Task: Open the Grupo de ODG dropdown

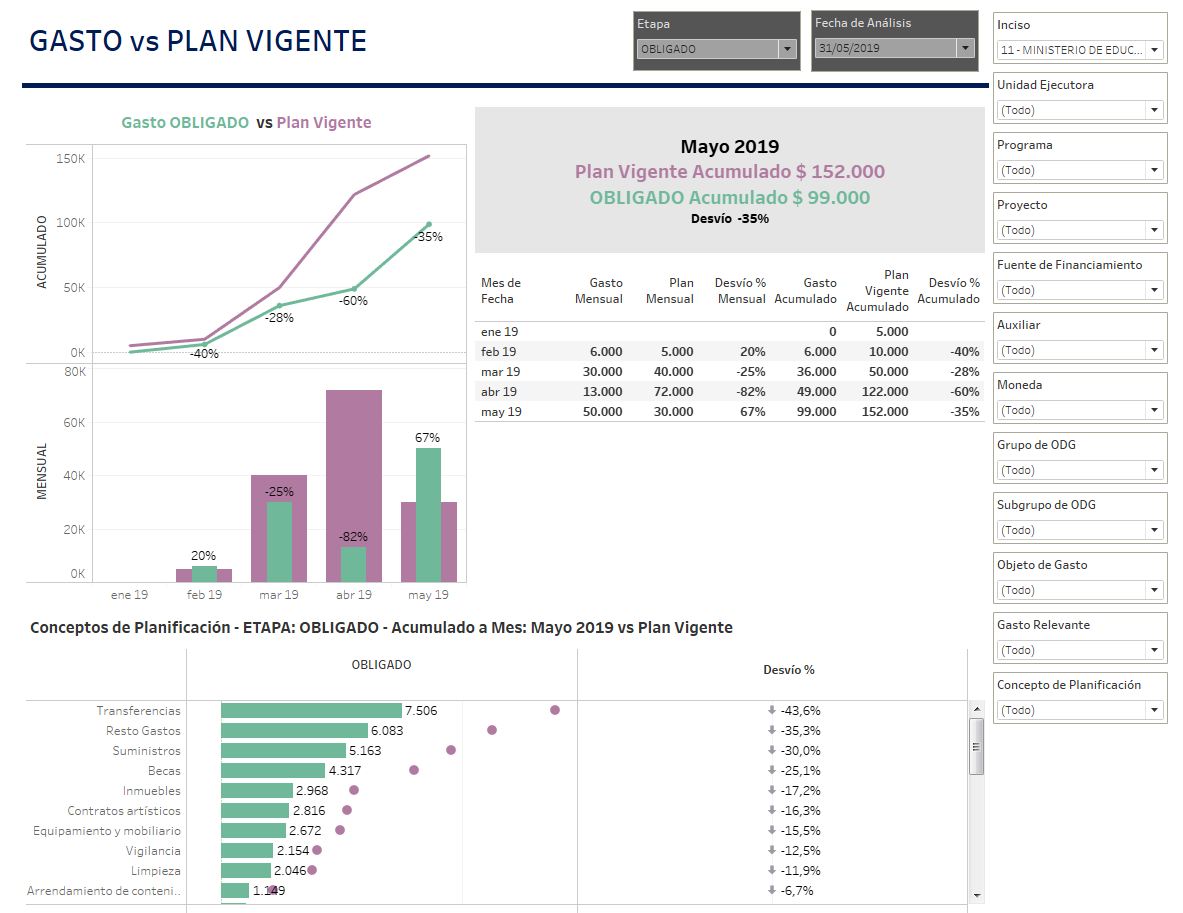Action: pos(1080,470)
